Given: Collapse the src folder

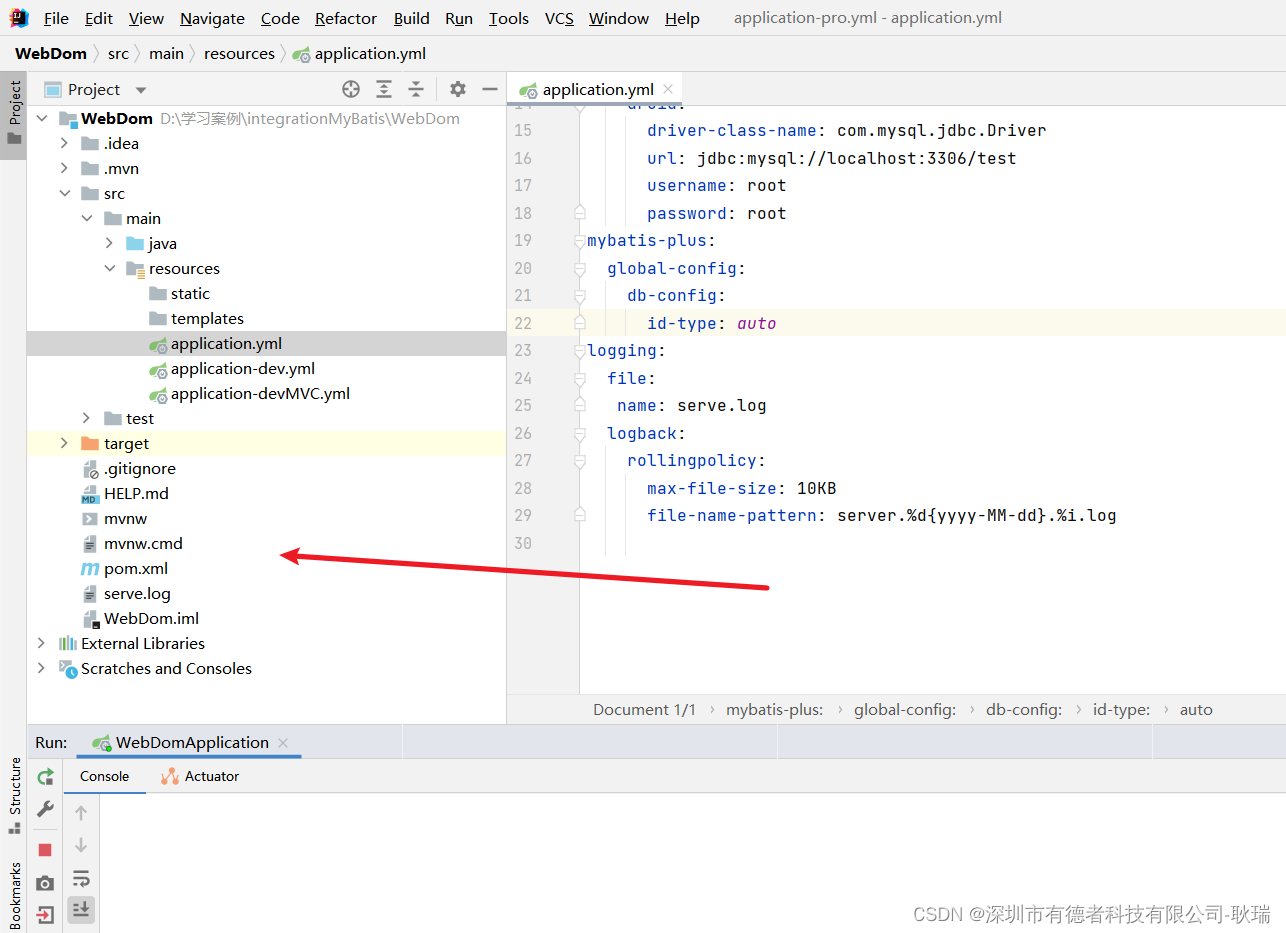Looking at the screenshot, I should coord(64,193).
